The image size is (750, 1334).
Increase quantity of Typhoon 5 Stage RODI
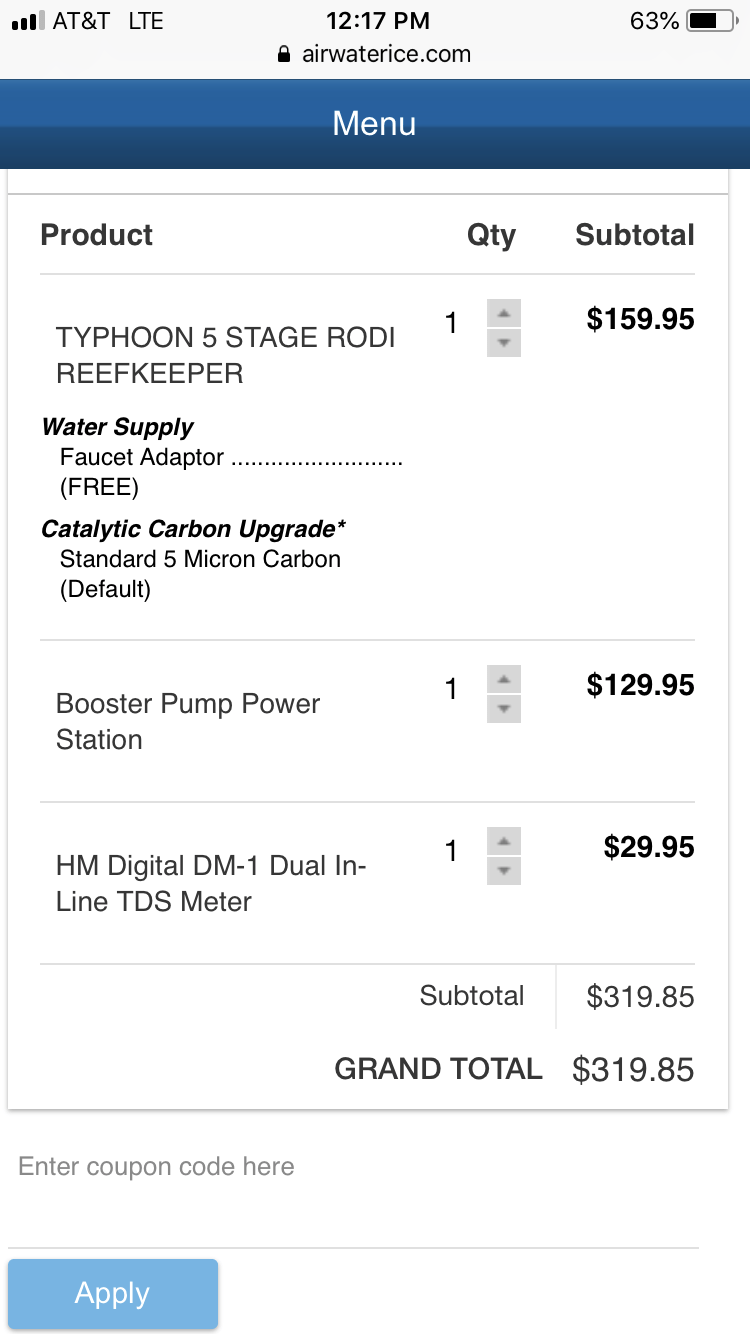pyautogui.click(x=504, y=313)
